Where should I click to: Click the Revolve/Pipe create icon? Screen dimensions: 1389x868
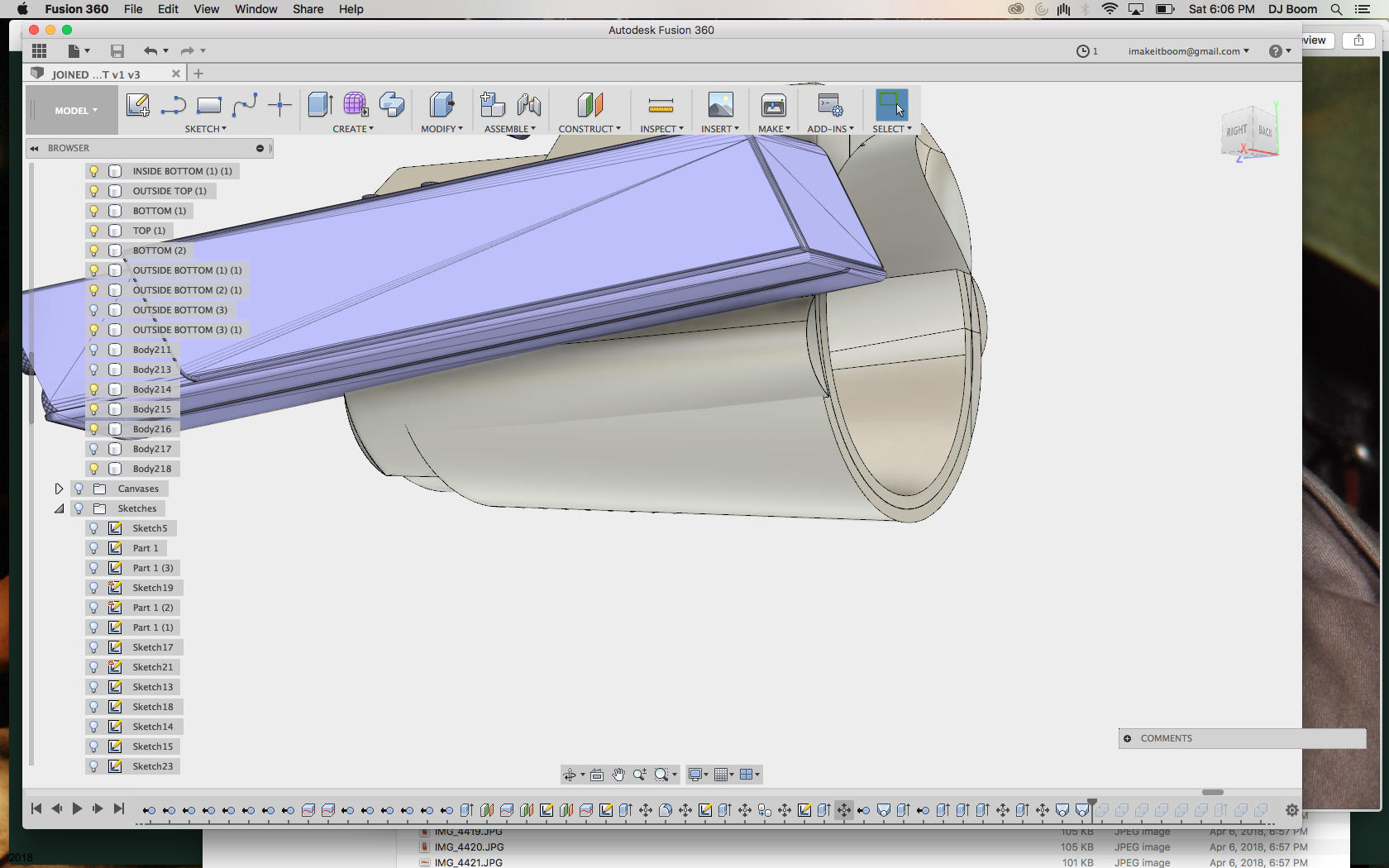point(392,105)
